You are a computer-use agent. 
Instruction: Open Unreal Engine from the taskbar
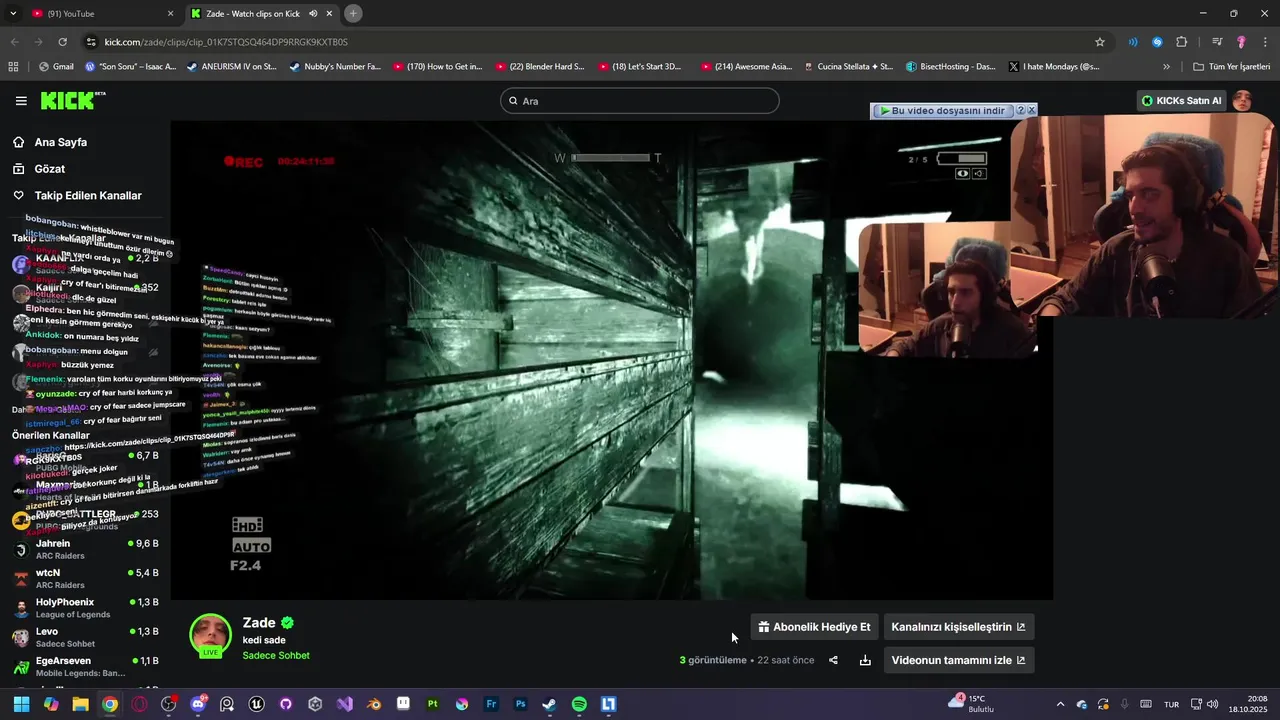click(256, 704)
